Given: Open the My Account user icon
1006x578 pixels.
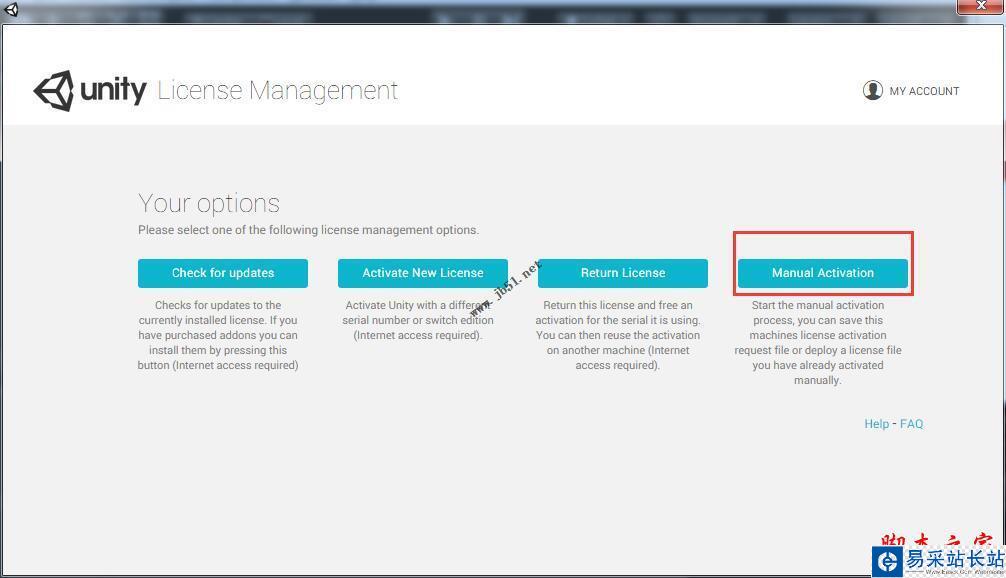Looking at the screenshot, I should click(x=873, y=90).
